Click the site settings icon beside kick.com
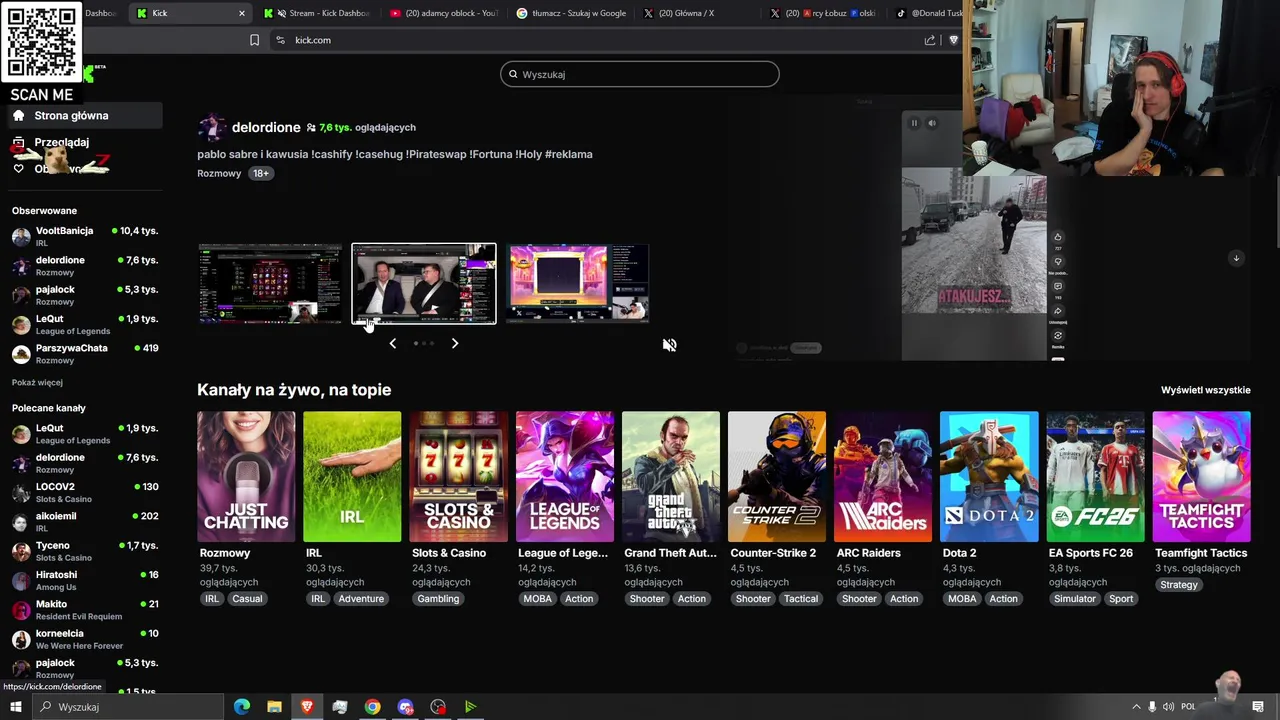Image resolution: width=1280 pixels, height=720 pixels. [280, 40]
